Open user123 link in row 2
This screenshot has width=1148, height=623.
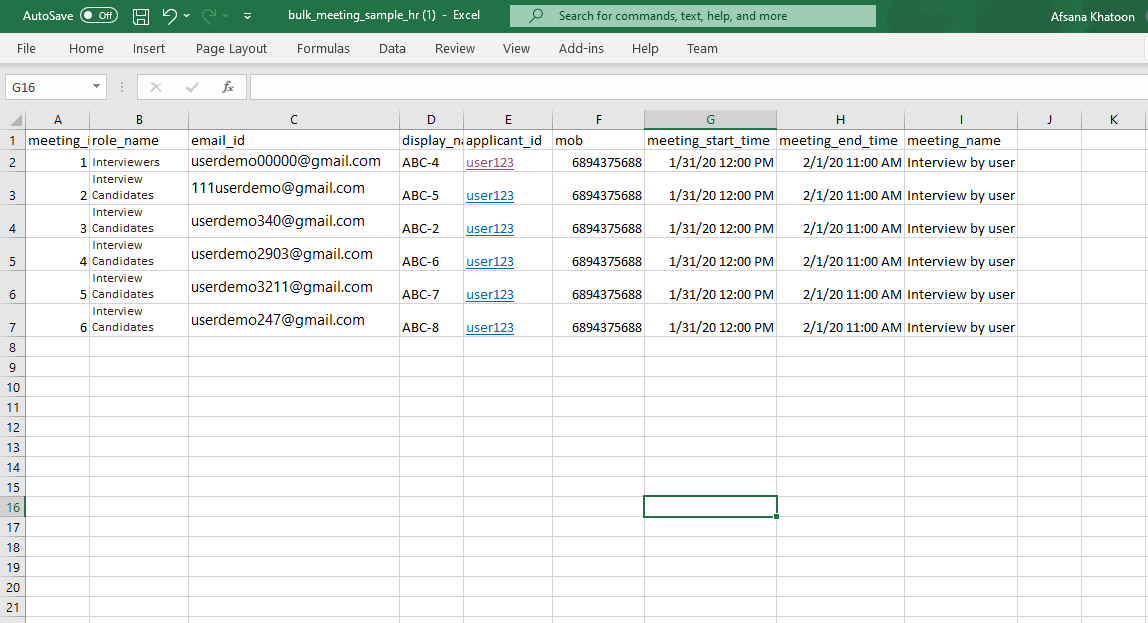tap(490, 163)
